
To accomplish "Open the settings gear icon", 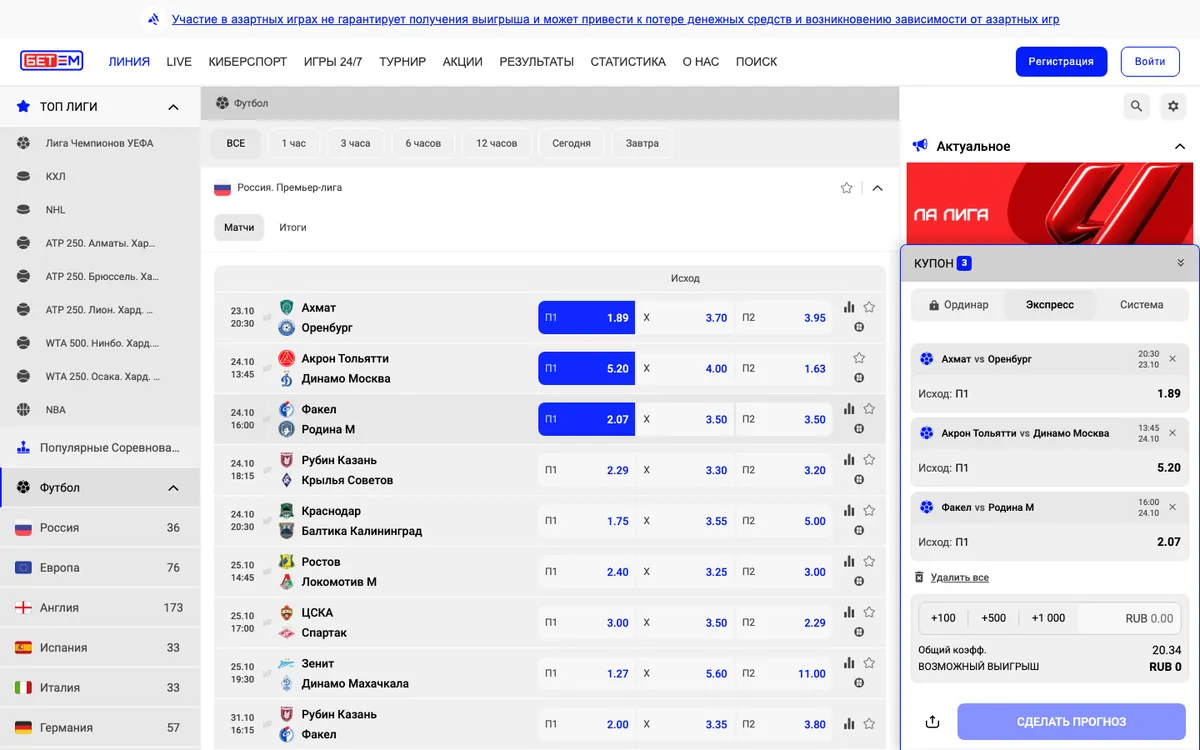I will (1174, 106).
